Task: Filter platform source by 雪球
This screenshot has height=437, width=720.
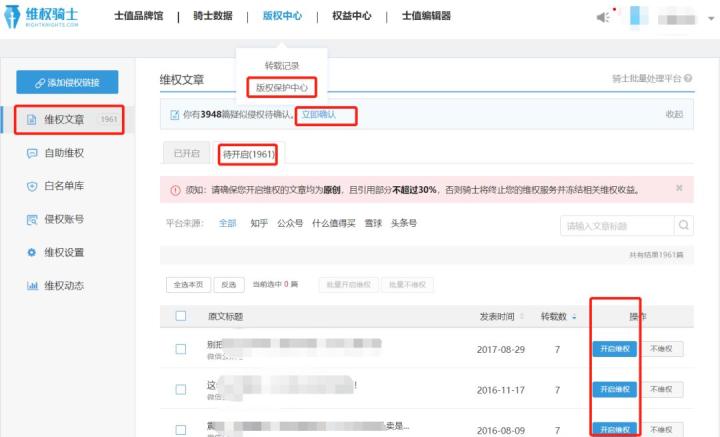Action: [373, 224]
